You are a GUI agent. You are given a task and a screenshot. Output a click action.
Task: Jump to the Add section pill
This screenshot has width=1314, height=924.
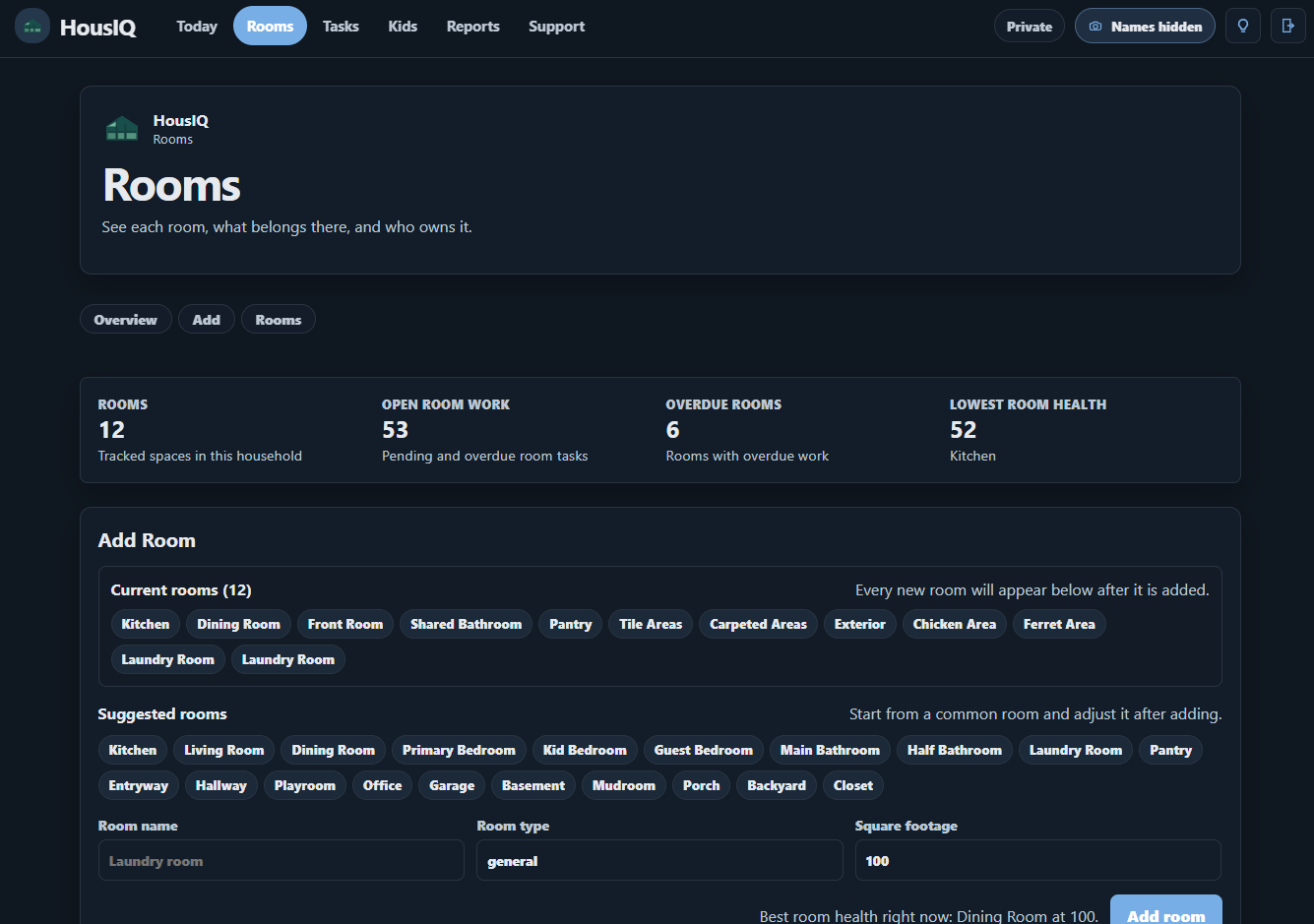click(207, 320)
